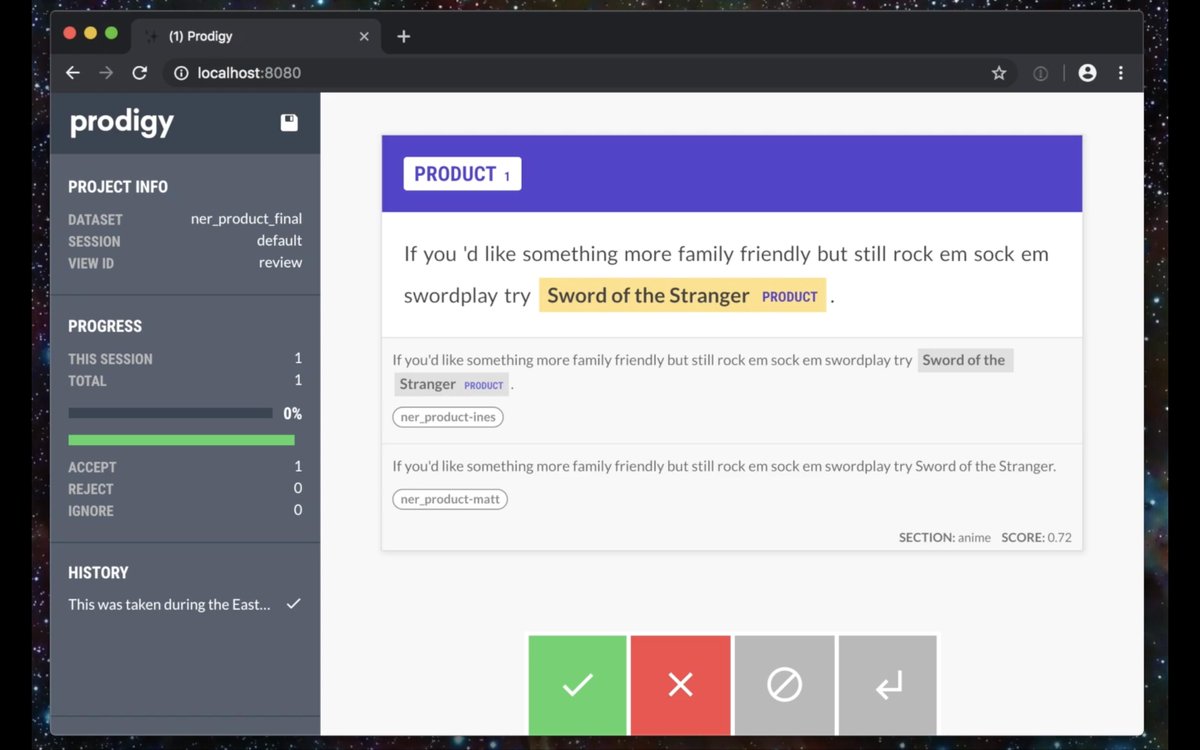
Task: Open the Chrome three-dot menu
Action: [1120, 73]
